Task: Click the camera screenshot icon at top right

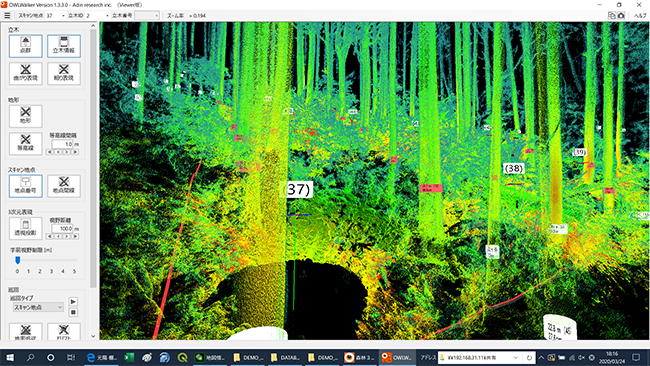Action: pyautogui.click(x=621, y=15)
